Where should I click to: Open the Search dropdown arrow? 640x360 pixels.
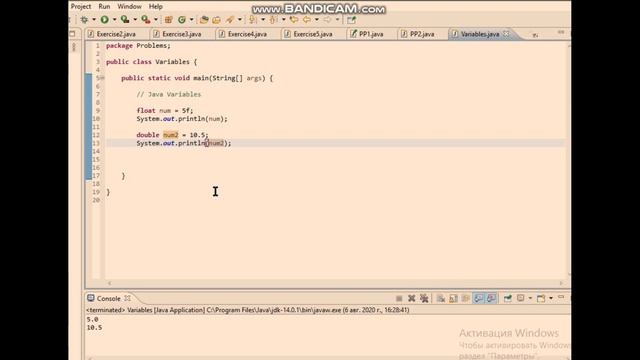tap(240, 20)
